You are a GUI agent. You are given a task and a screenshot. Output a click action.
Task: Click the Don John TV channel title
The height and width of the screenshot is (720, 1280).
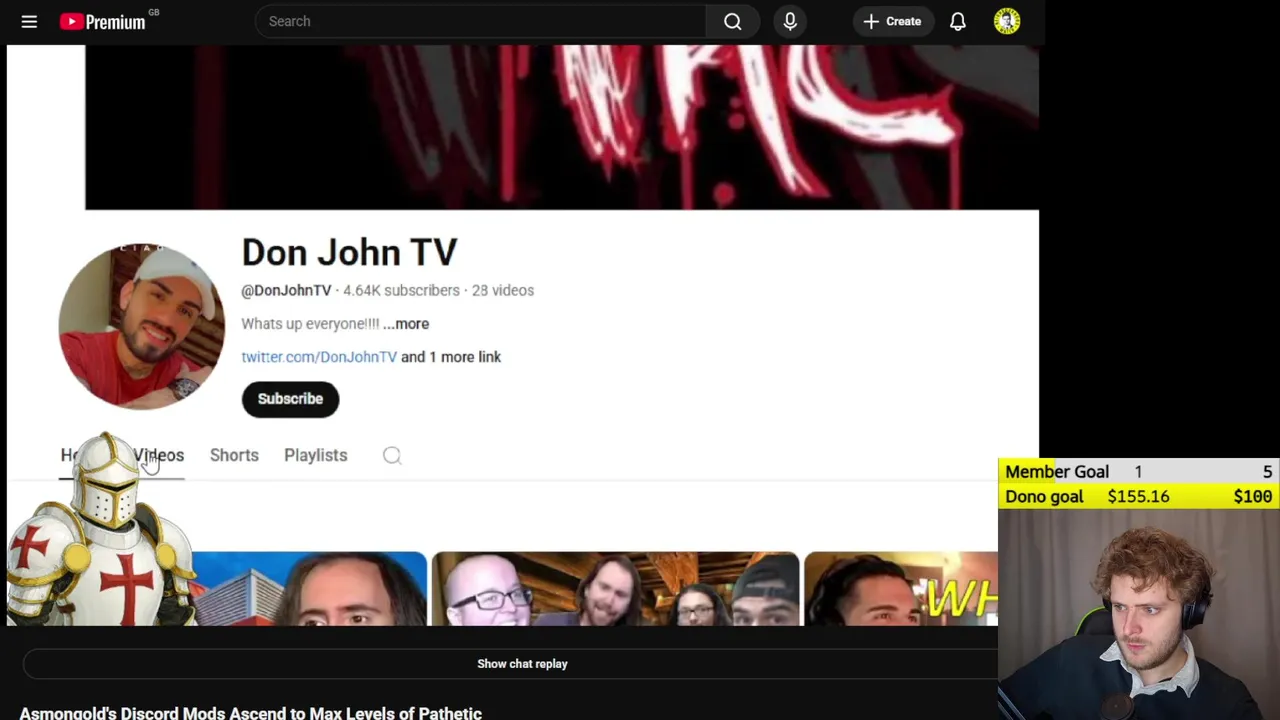pyautogui.click(x=349, y=252)
